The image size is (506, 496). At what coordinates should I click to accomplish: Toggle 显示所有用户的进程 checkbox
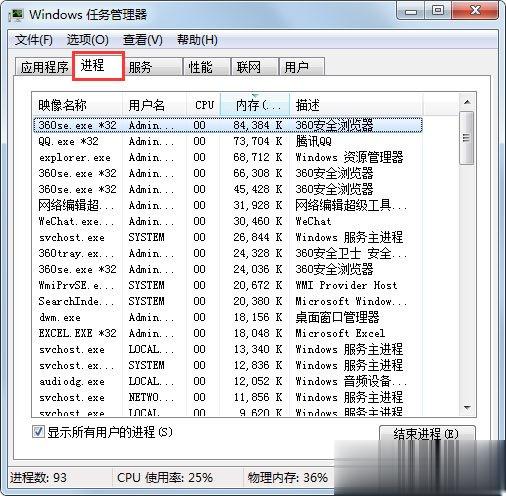(x=38, y=432)
